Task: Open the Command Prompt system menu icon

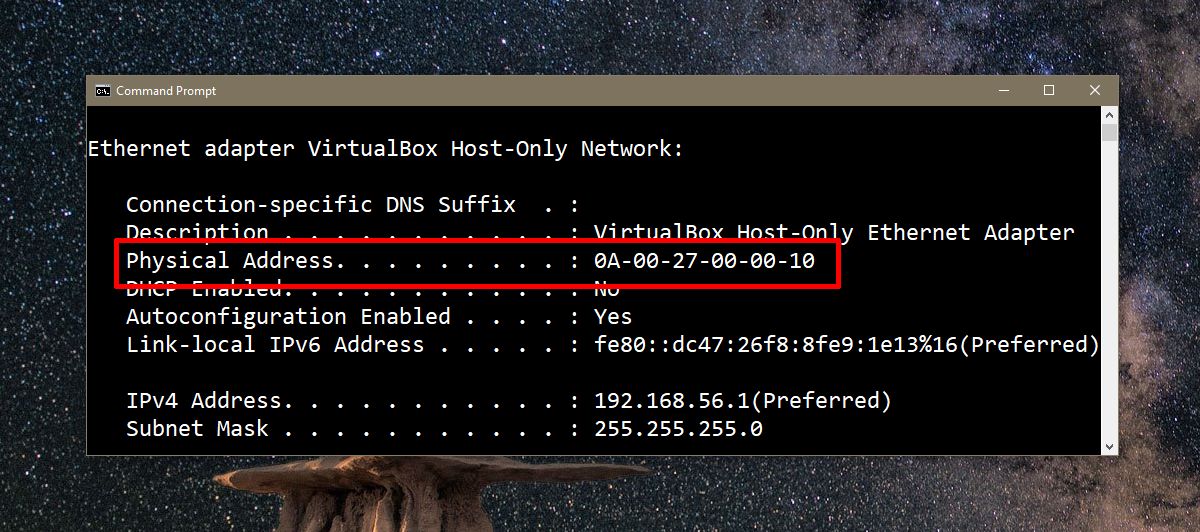Action: 102,91
